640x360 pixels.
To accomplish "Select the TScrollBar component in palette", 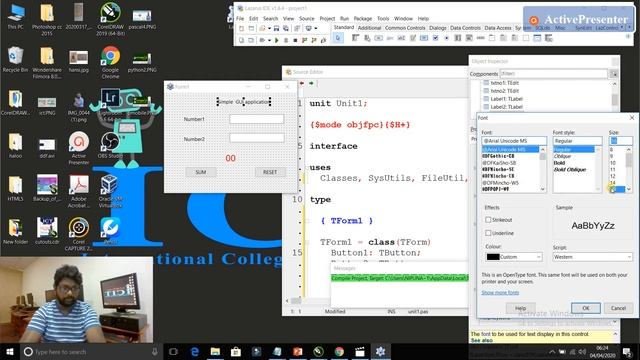I will tap(480, 38).
